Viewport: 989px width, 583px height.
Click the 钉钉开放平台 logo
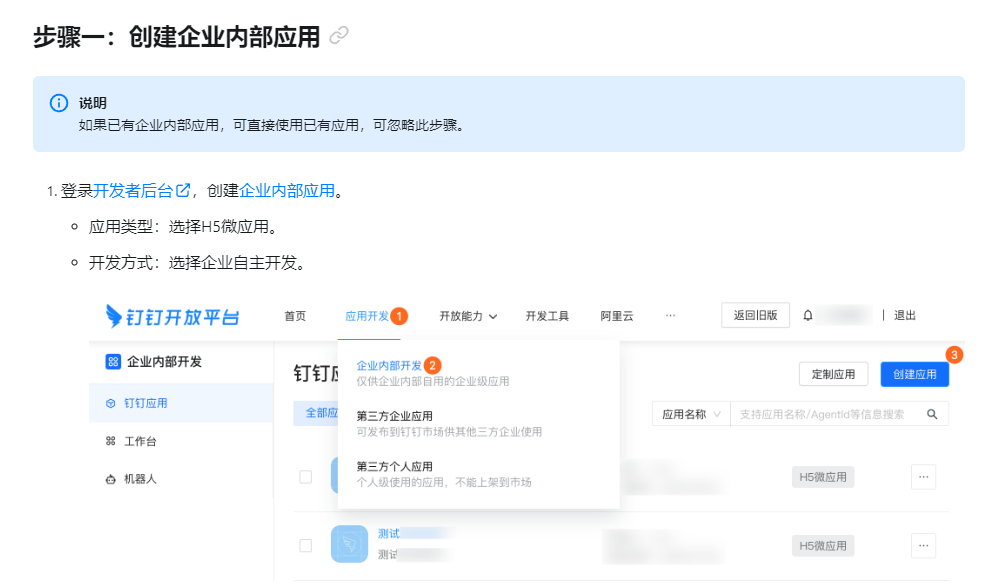click(172, 316)
